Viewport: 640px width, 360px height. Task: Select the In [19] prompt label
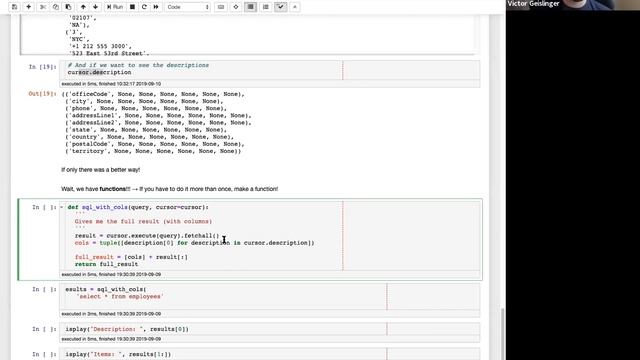click(x=42, y=67)
